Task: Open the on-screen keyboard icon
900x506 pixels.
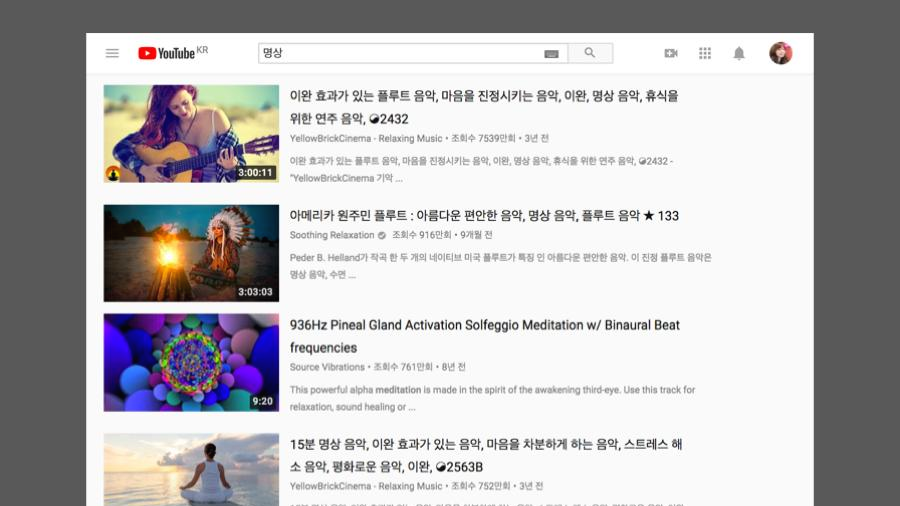Action: tap(551, 54)
